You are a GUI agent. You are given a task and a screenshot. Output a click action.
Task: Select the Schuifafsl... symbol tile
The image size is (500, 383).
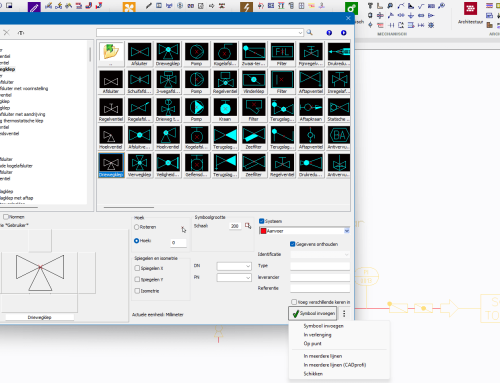[x=140, y=82]
